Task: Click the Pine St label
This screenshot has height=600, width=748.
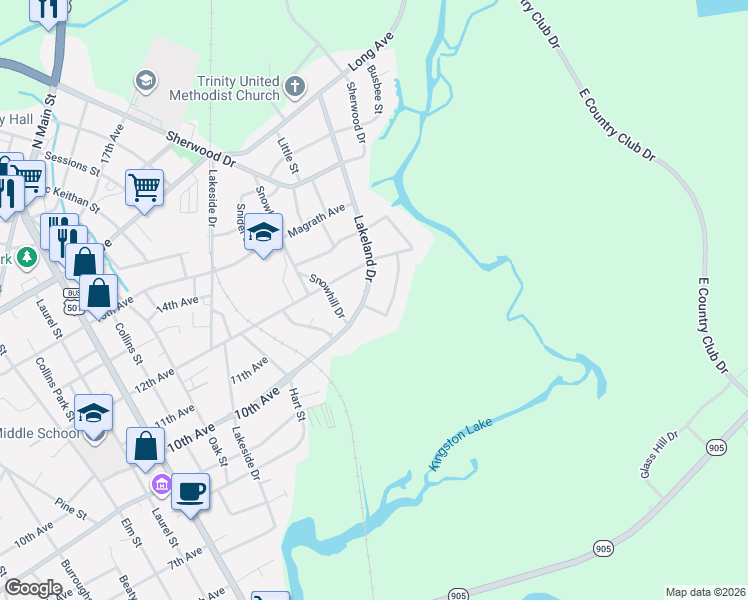Action: 71,508
